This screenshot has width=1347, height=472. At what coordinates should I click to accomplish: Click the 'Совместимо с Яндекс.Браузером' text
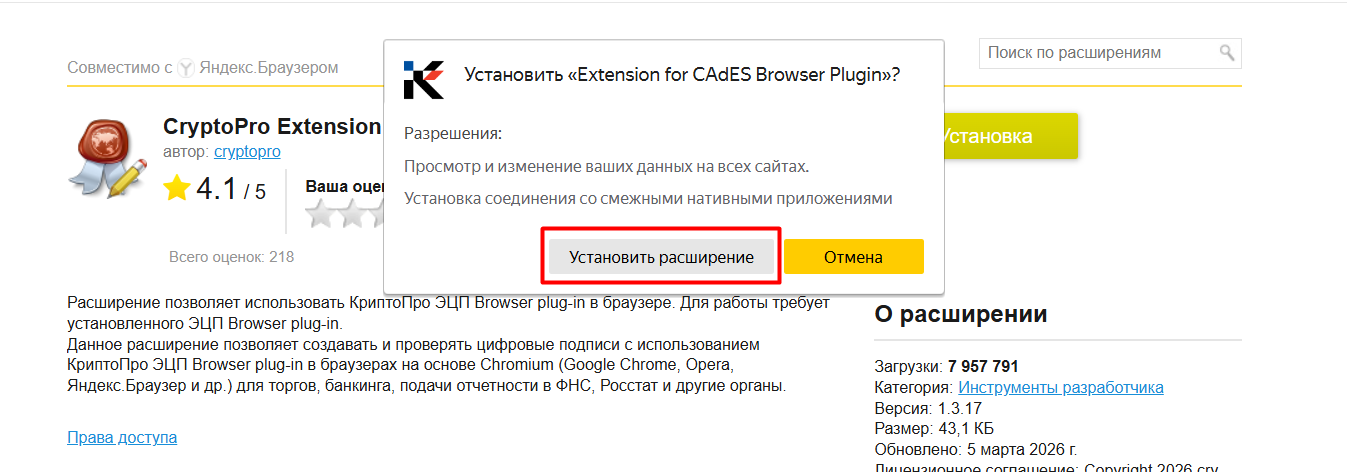(x=203, y=68)
